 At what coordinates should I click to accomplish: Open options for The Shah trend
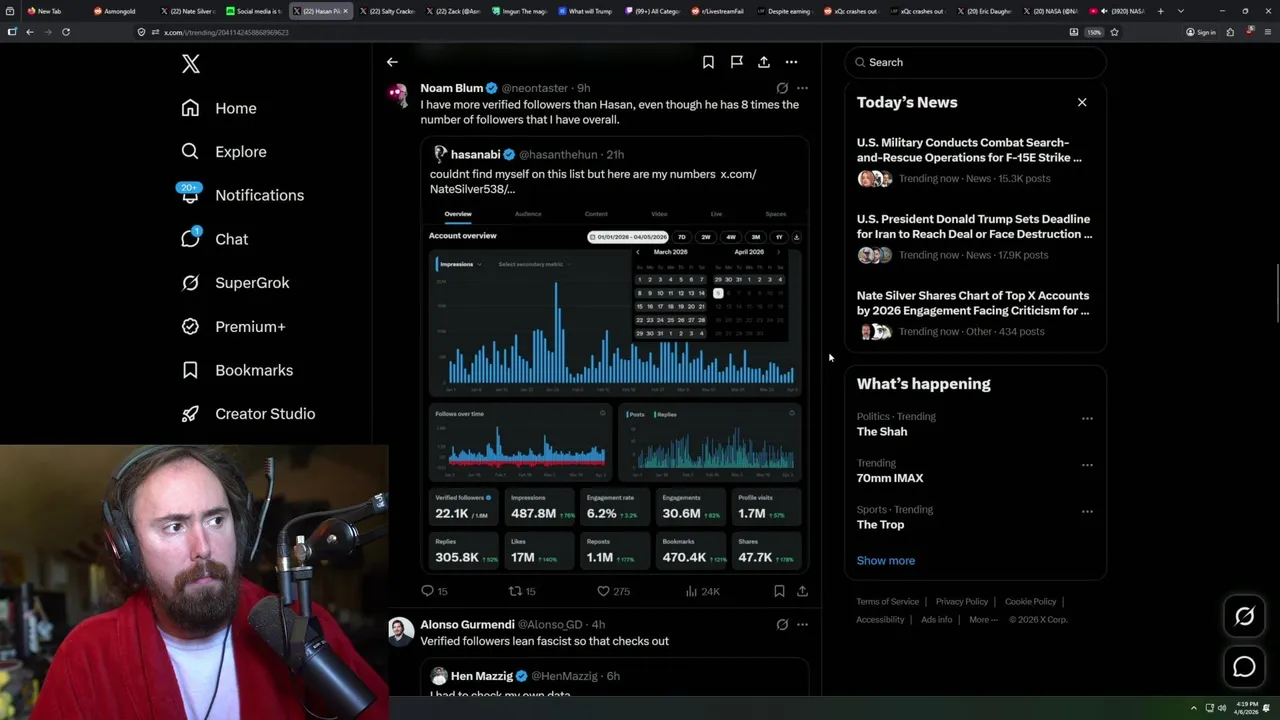coord(1087,418)
